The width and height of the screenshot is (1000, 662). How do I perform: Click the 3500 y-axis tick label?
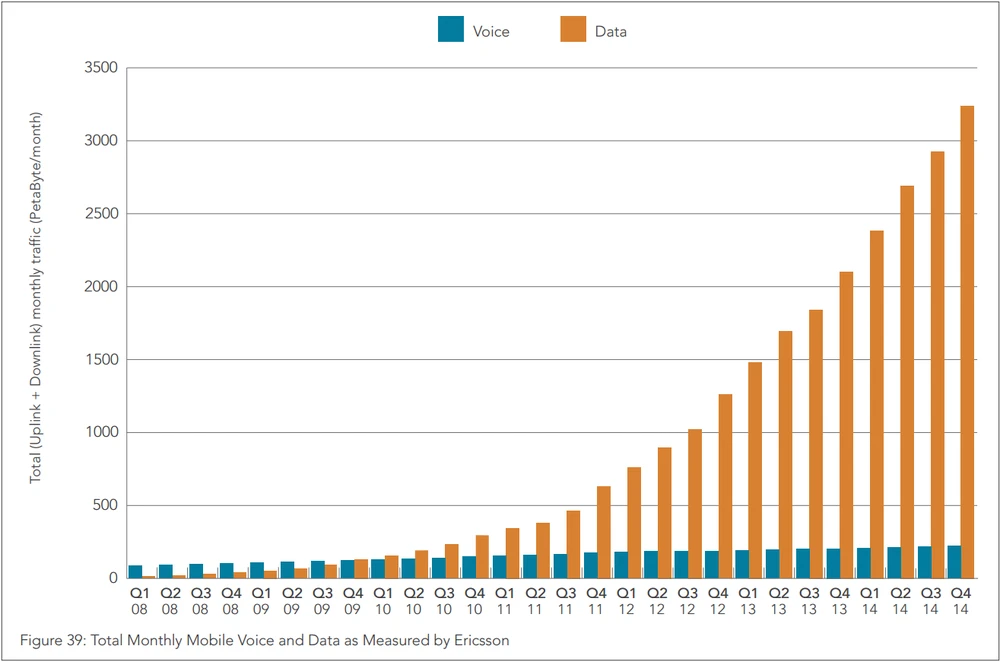pos(101,68)
